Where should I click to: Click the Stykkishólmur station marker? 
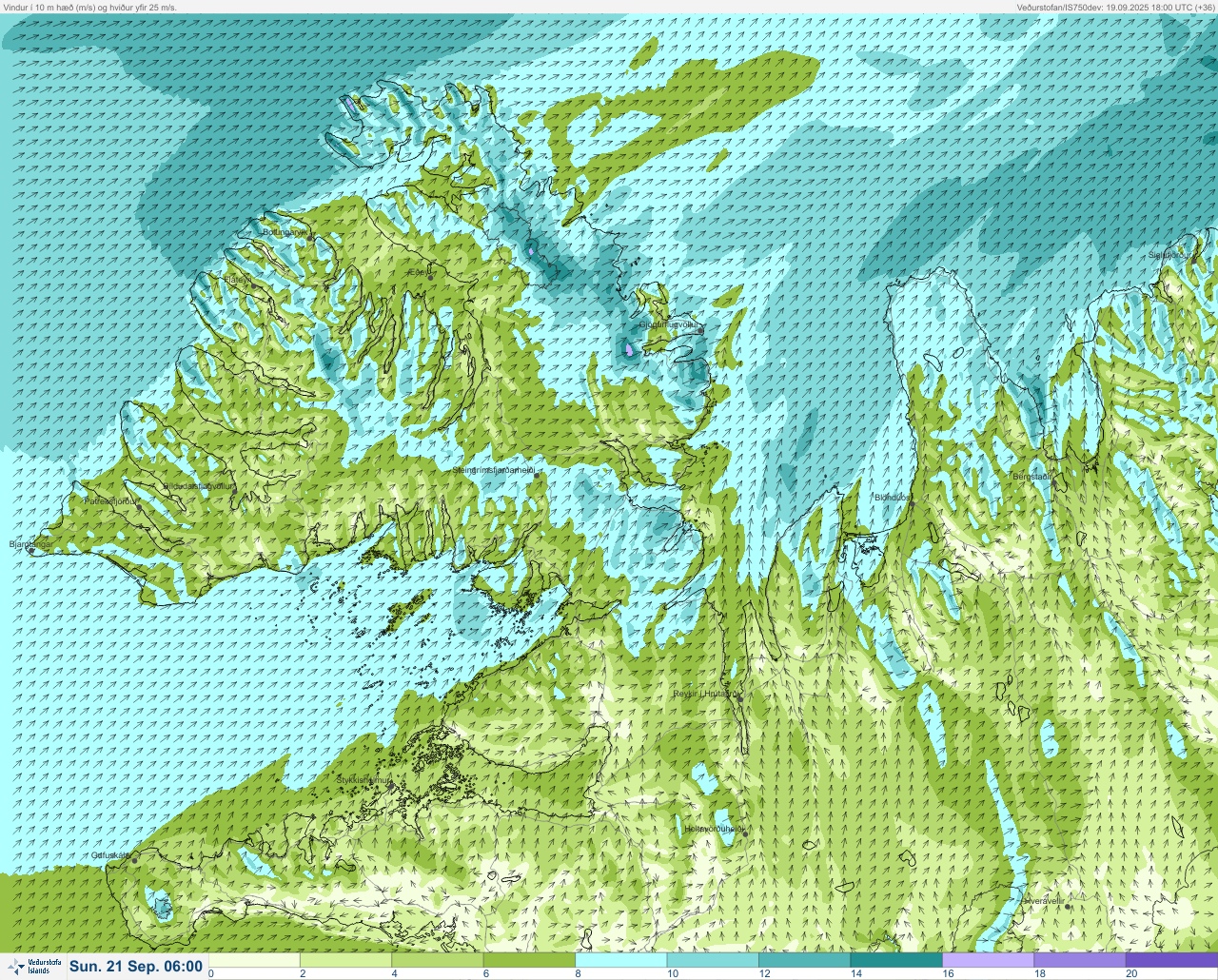(x=391, y=786)
